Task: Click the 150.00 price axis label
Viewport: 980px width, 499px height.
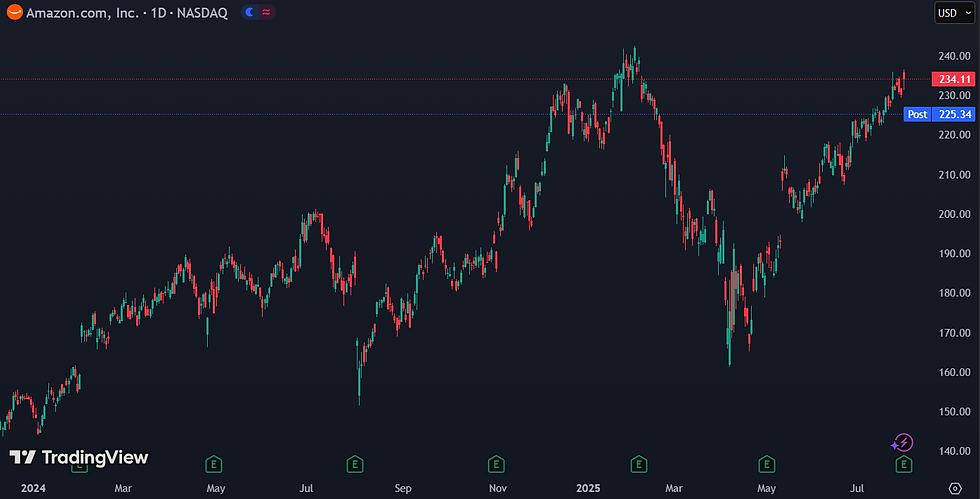Action: pyautogui.click(x=954, y=411)
